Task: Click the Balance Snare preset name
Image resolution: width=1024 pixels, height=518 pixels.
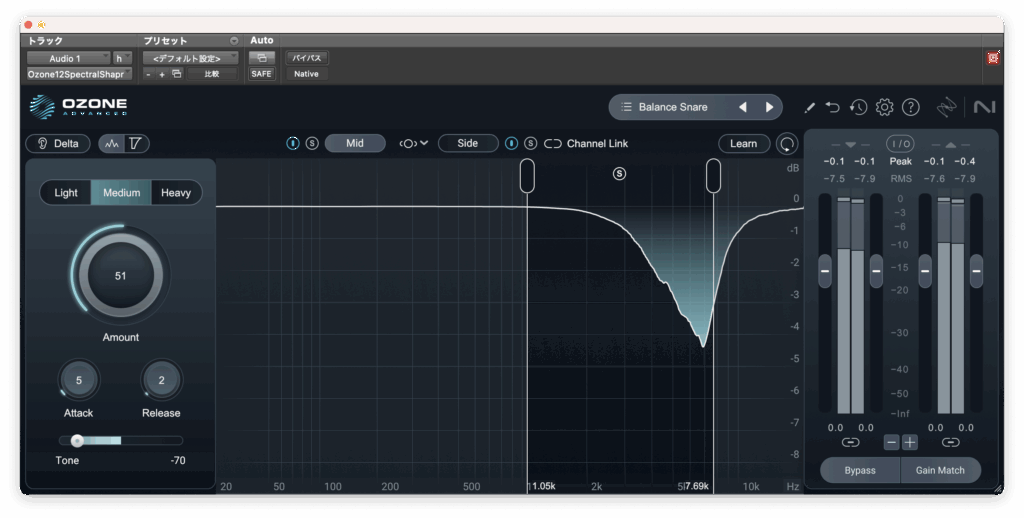Action: tap(672, 107)
